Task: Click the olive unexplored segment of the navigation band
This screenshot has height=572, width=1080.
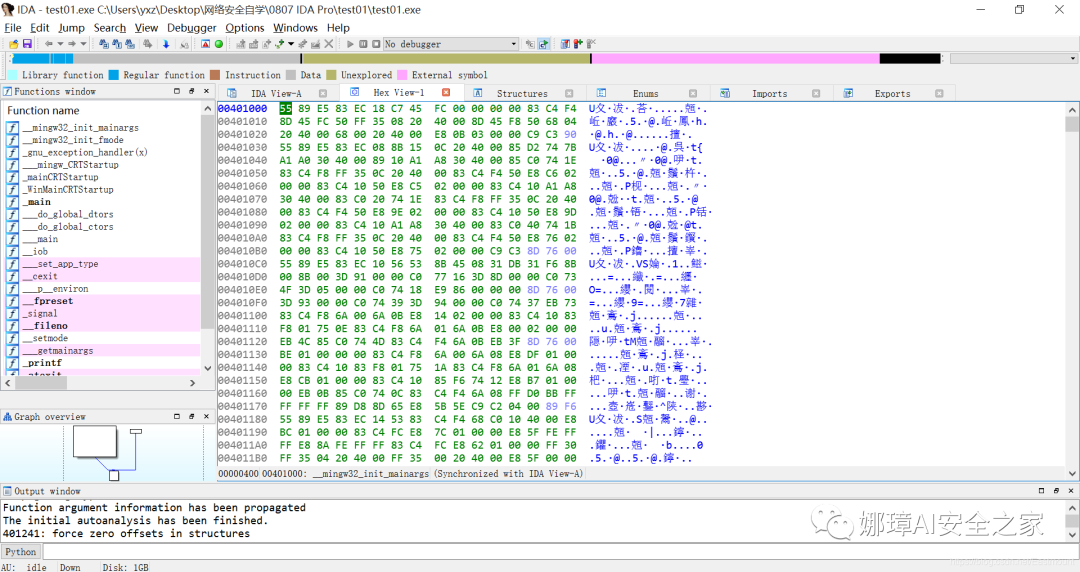Action: (x=447, y=59)
